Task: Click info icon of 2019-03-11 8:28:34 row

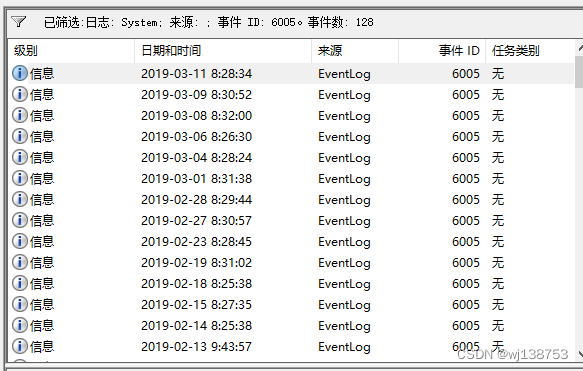Action: [x=20, y=73]
